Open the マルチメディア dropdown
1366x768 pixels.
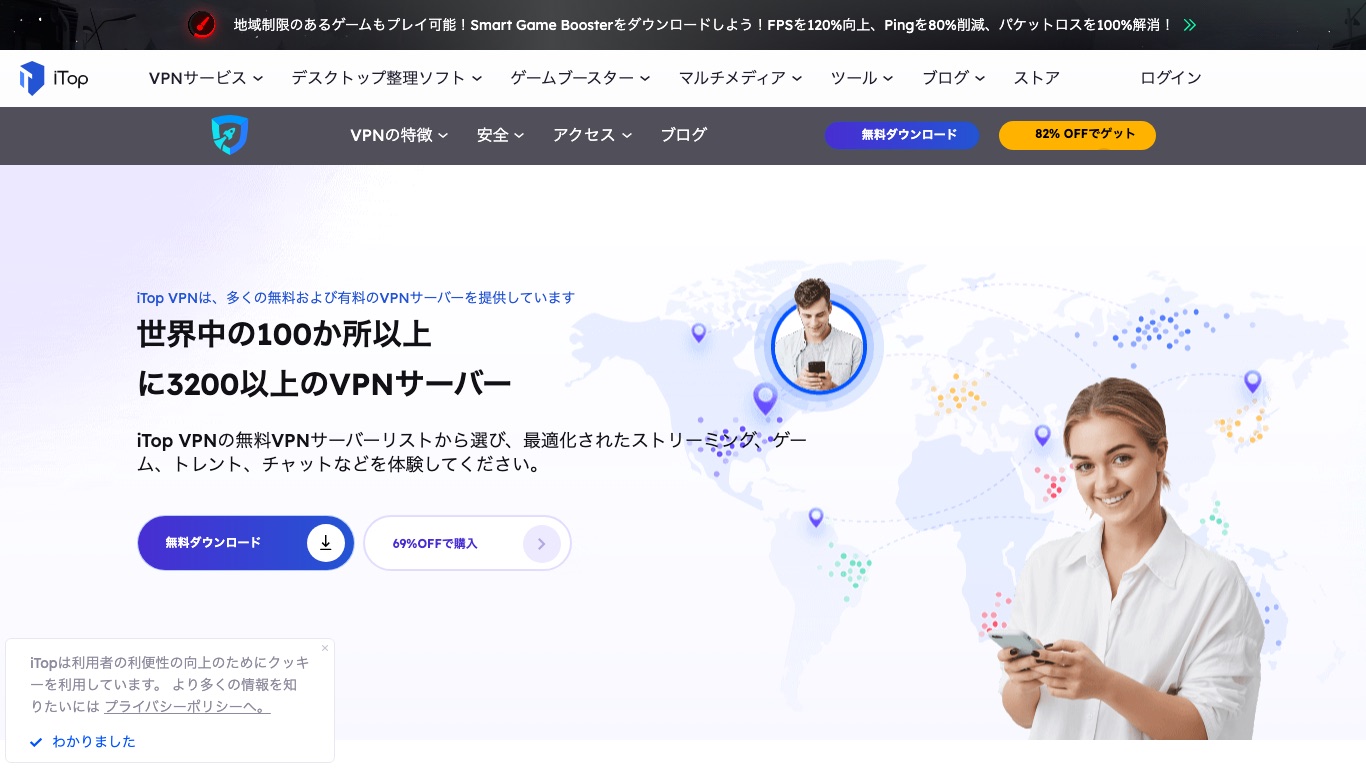(x=740, y=78)
